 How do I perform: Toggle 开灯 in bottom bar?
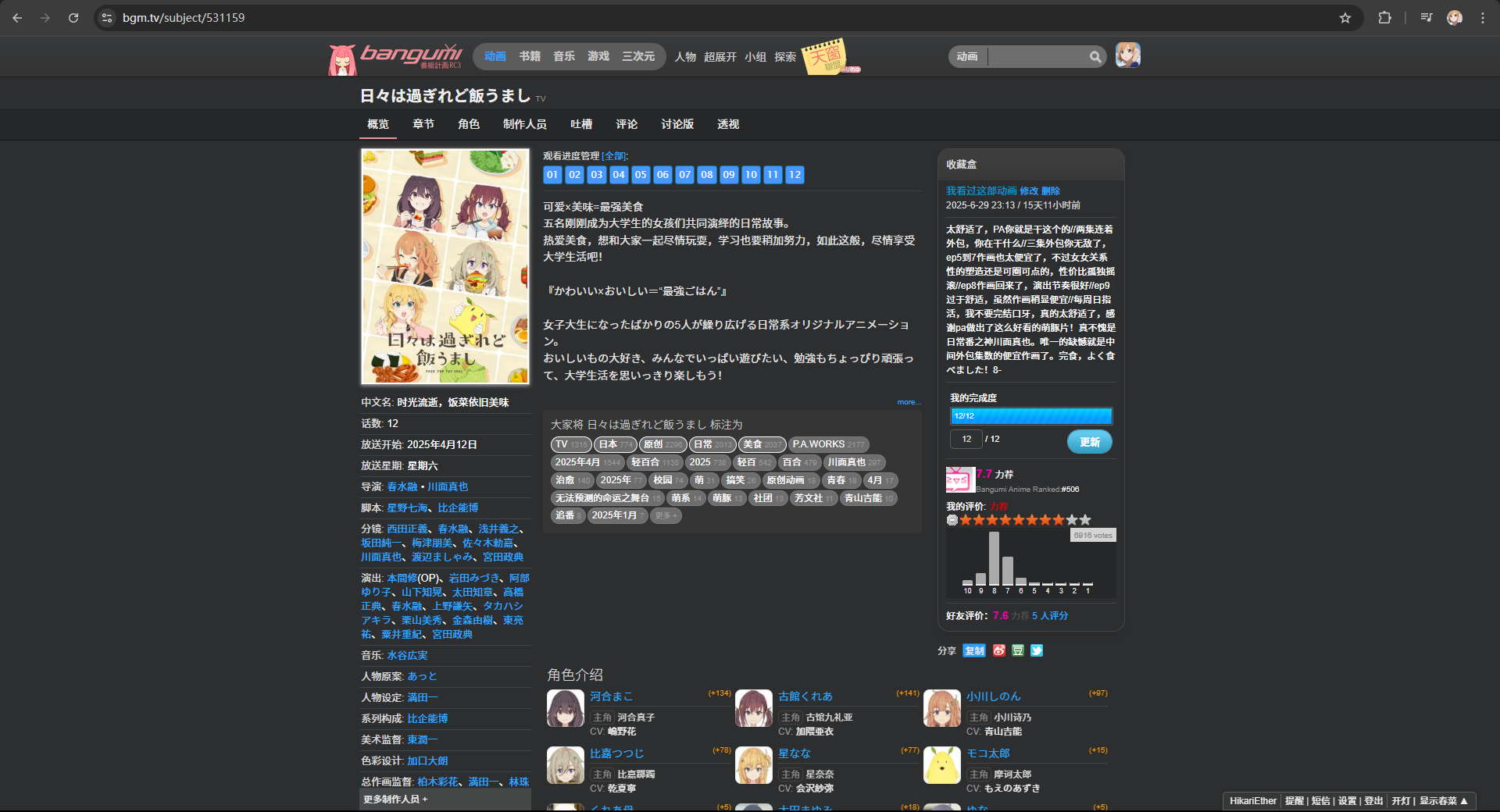(x=1401, y=801)
